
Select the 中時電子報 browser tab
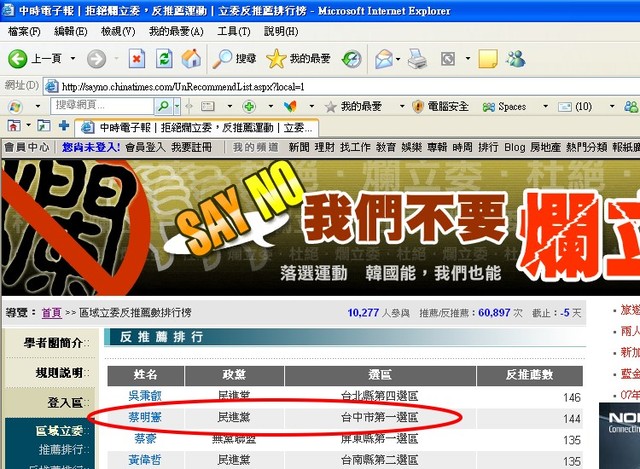click(196, 128)
